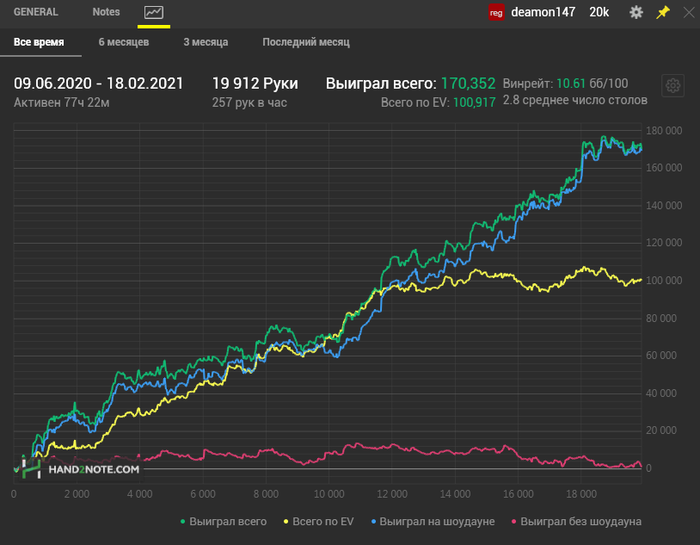Click the green legend dot for Выиграл всего
700x545 pixels.
point(183,521)
